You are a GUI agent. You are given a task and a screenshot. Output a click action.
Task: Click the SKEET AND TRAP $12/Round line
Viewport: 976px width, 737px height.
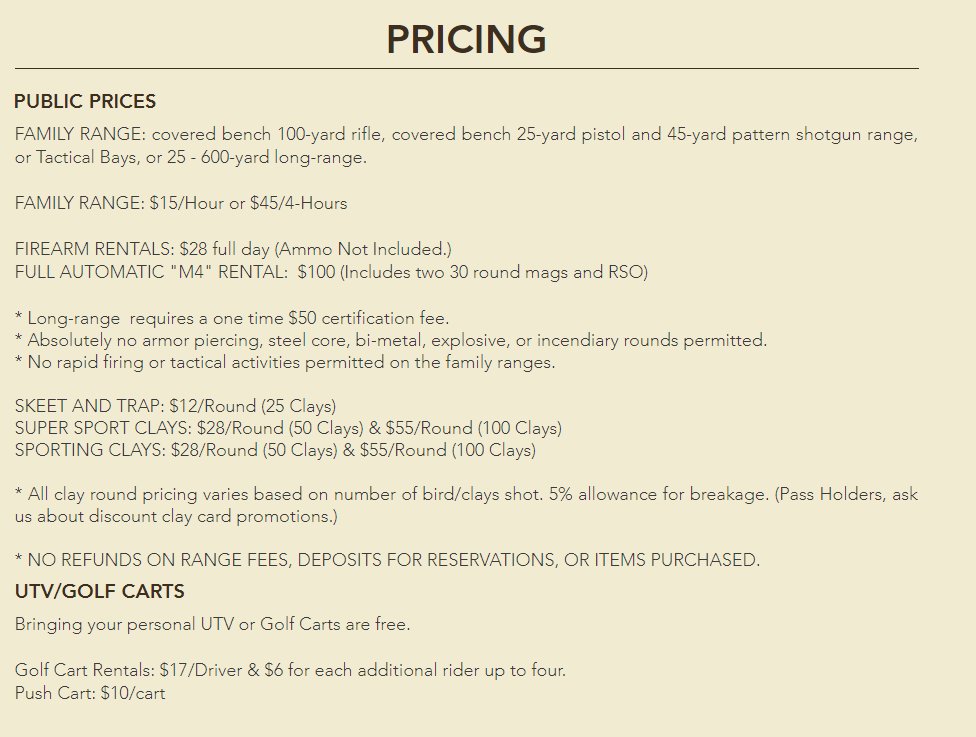[175, 406]
